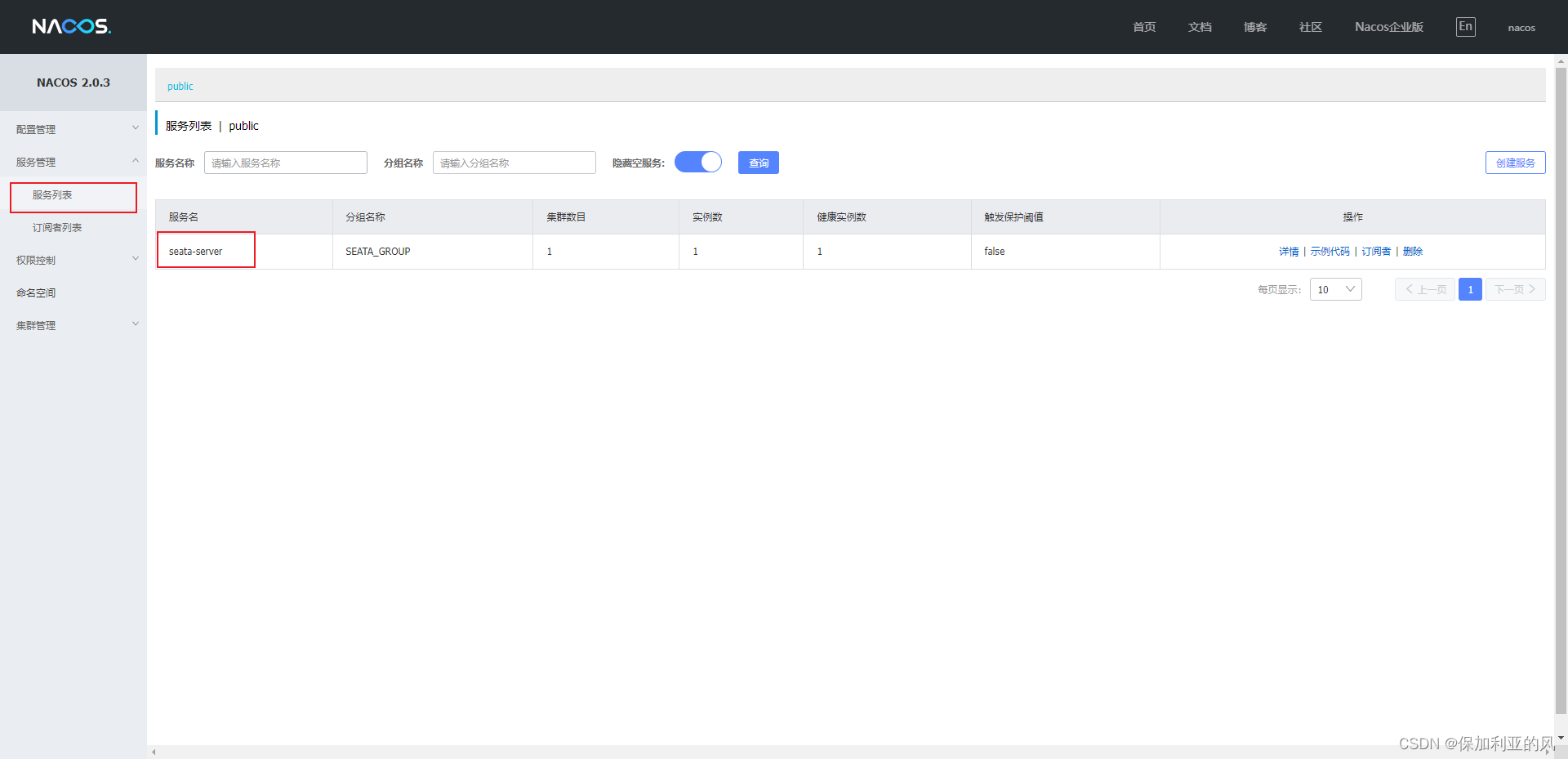Click the vertical scrollbar

(x=1561, y=392)
